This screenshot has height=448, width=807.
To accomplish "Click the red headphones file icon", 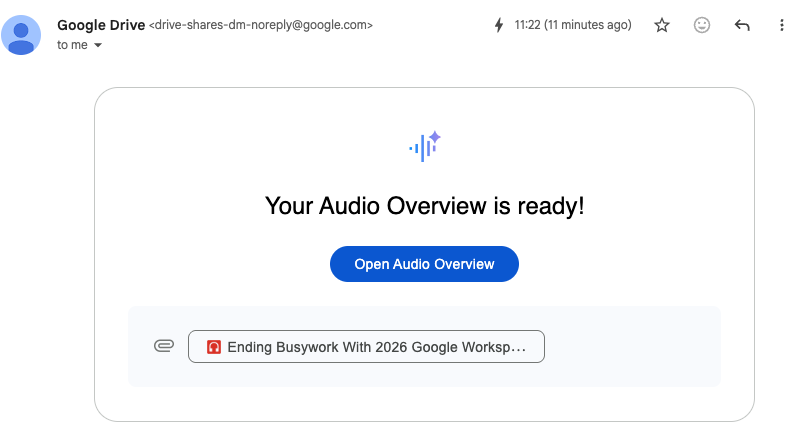I will click(x=214, y=347).
